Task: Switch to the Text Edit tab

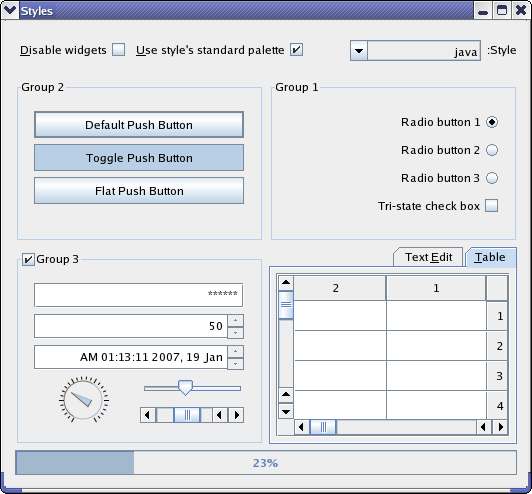Action: (428, 257)
